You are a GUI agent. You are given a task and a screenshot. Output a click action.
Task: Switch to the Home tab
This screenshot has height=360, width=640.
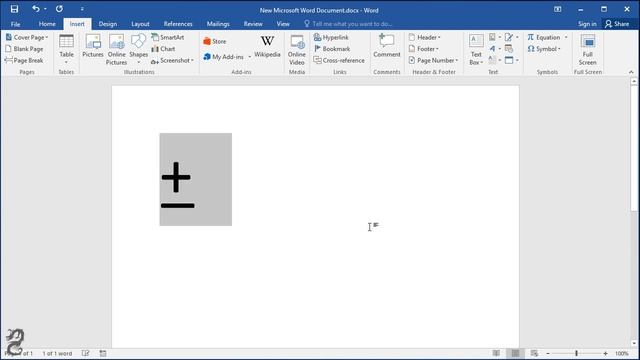[x=47, y=24]
